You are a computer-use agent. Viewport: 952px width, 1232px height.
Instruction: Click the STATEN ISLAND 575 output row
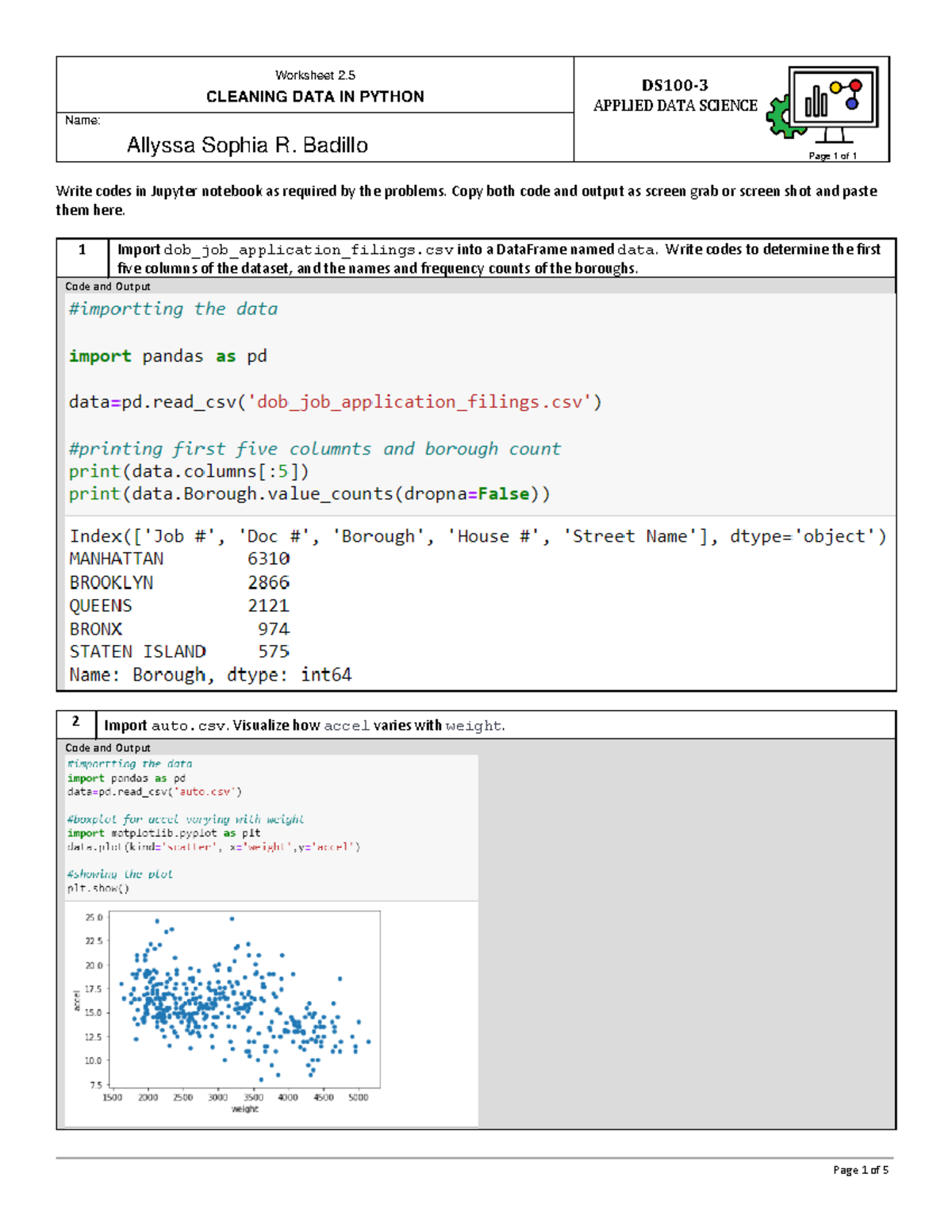pyautogui.click(x=179, y=652)
